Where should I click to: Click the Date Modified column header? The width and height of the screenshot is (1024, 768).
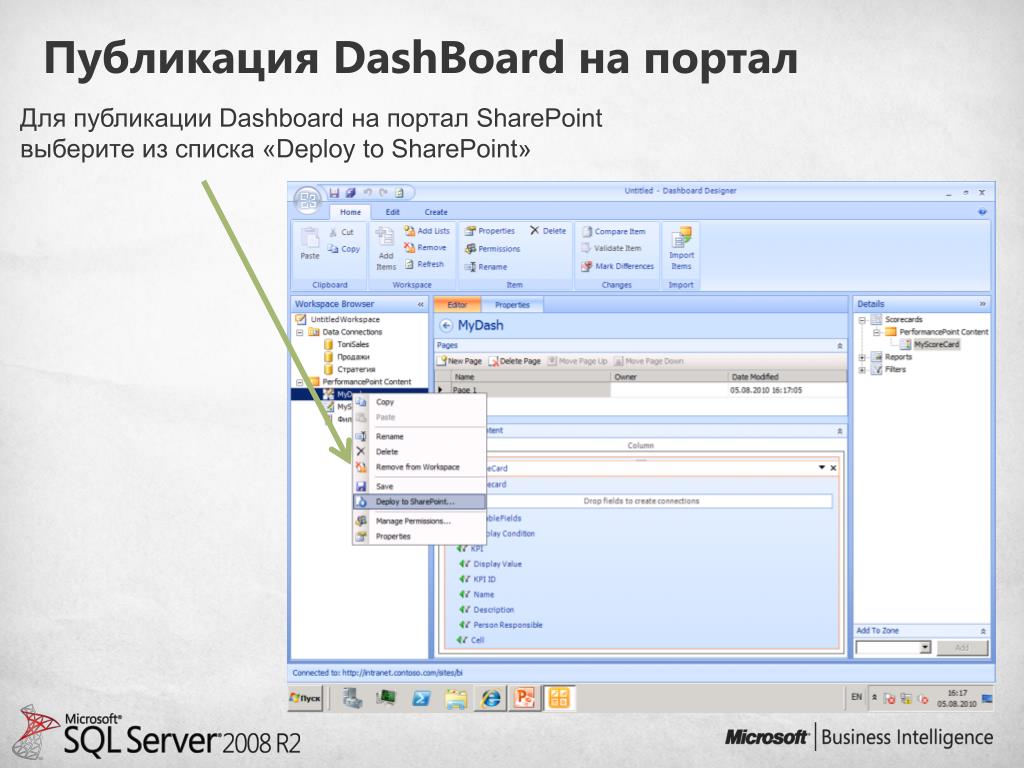[787, 377]
